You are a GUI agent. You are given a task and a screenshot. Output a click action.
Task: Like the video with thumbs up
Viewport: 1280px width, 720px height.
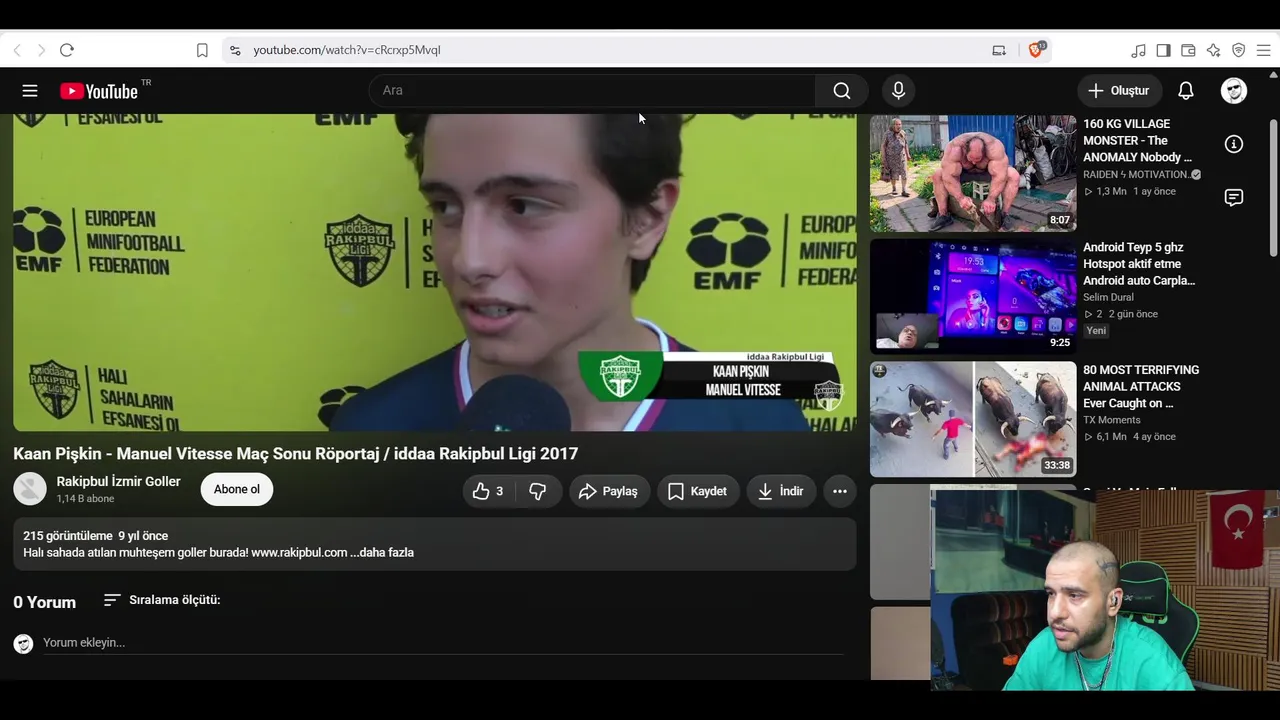point(488,491)
